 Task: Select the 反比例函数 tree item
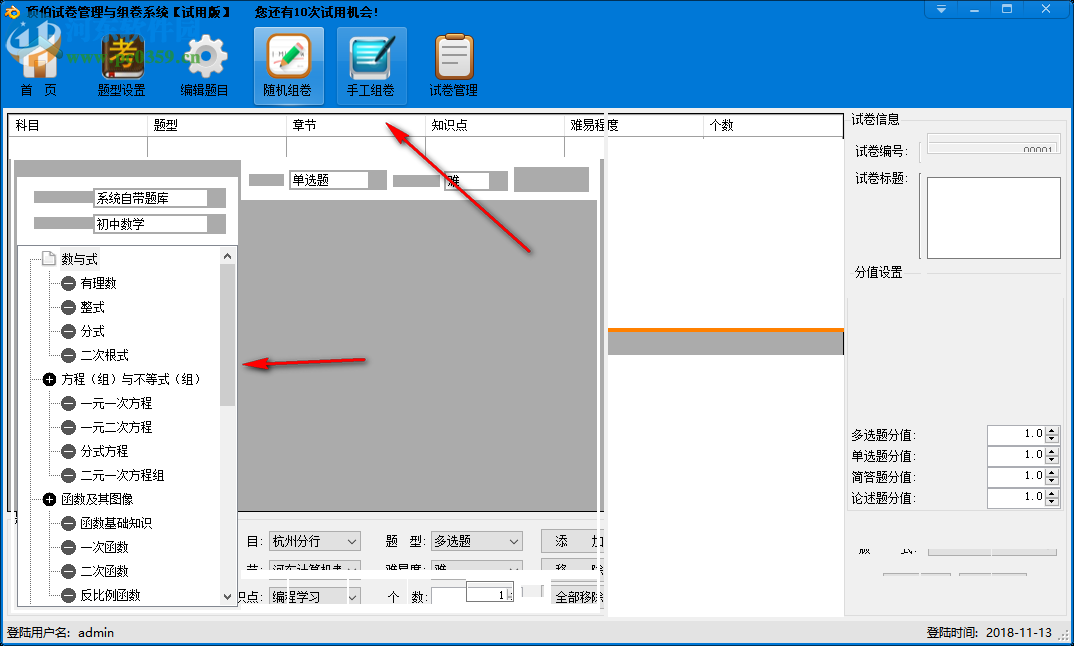pyautogui.click(x=110, y=595)
